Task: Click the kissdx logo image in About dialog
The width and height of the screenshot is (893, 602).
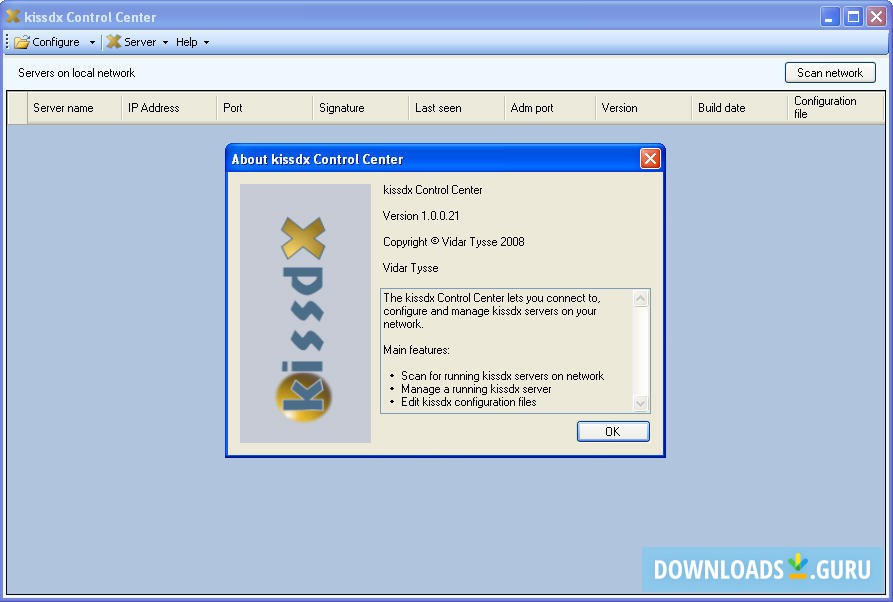Action: pyautogui.click(x=305, y=313)
